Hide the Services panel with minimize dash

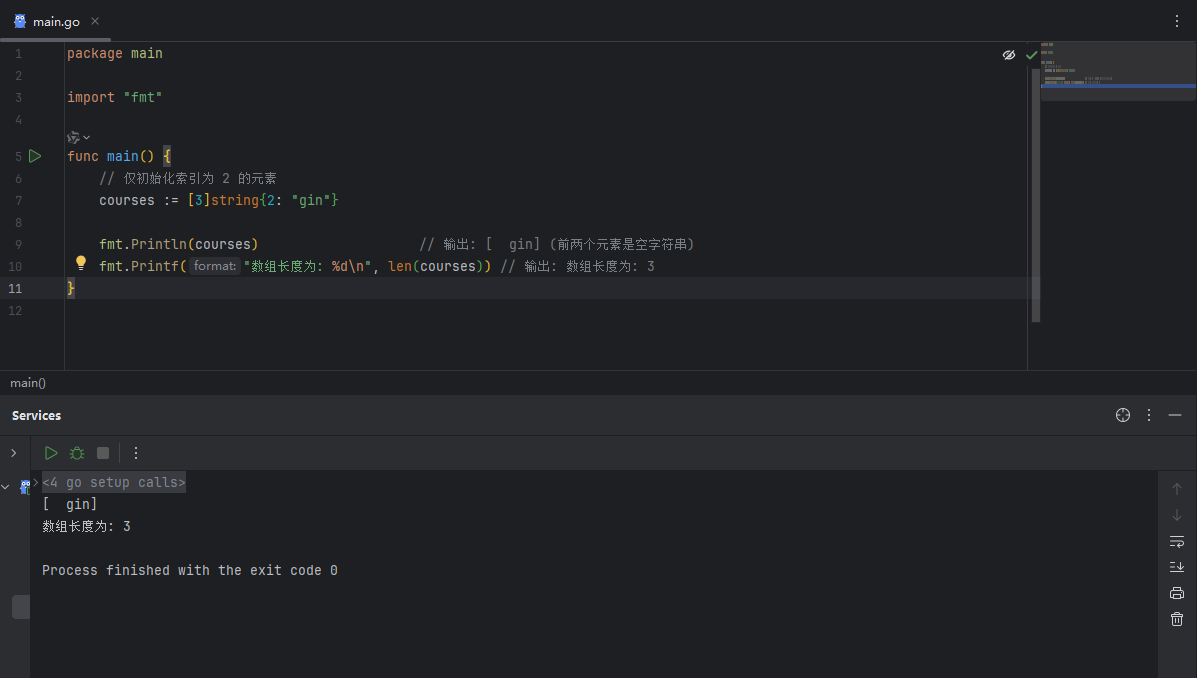1175,415
